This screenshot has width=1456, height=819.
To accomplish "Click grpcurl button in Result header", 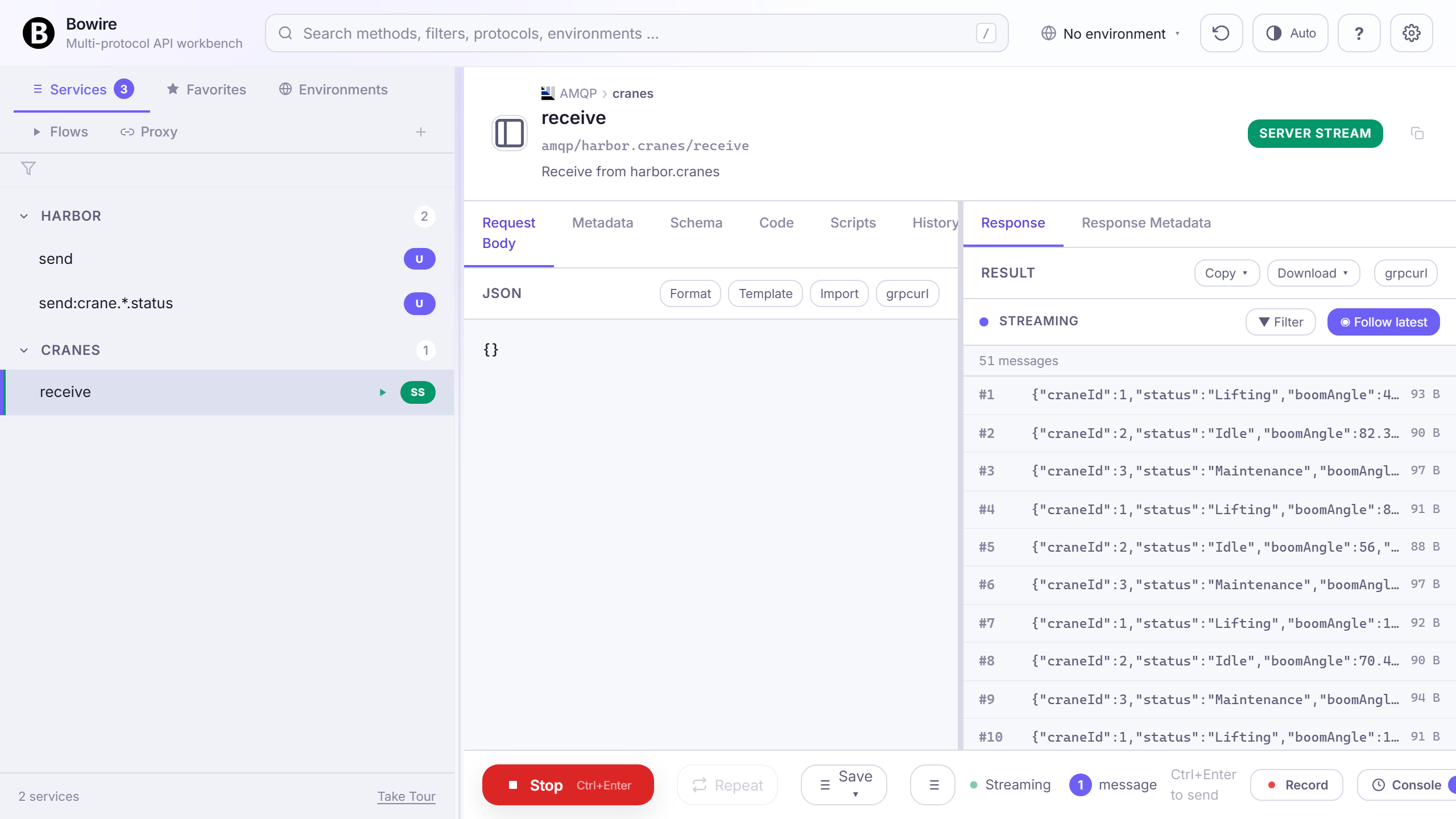I will pyautogui.click(x=1406, y=273).
